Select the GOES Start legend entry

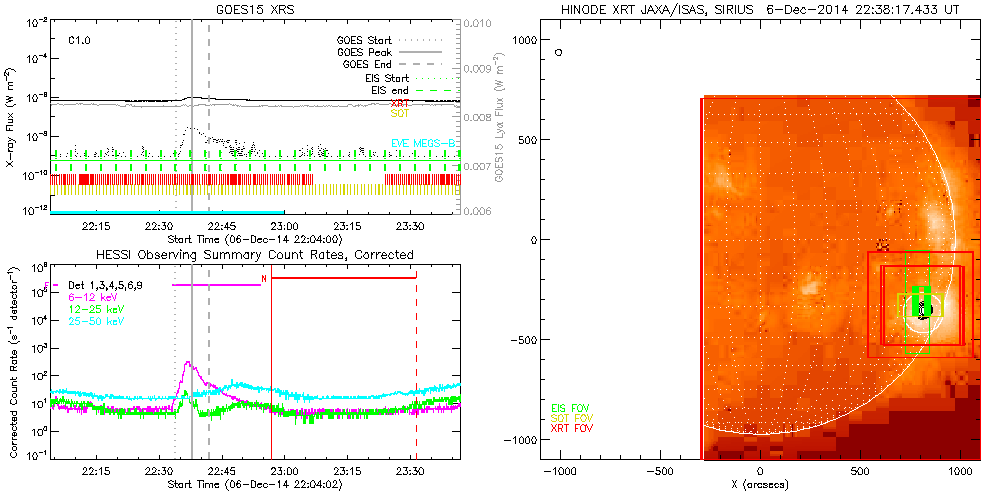pos(366,41)
